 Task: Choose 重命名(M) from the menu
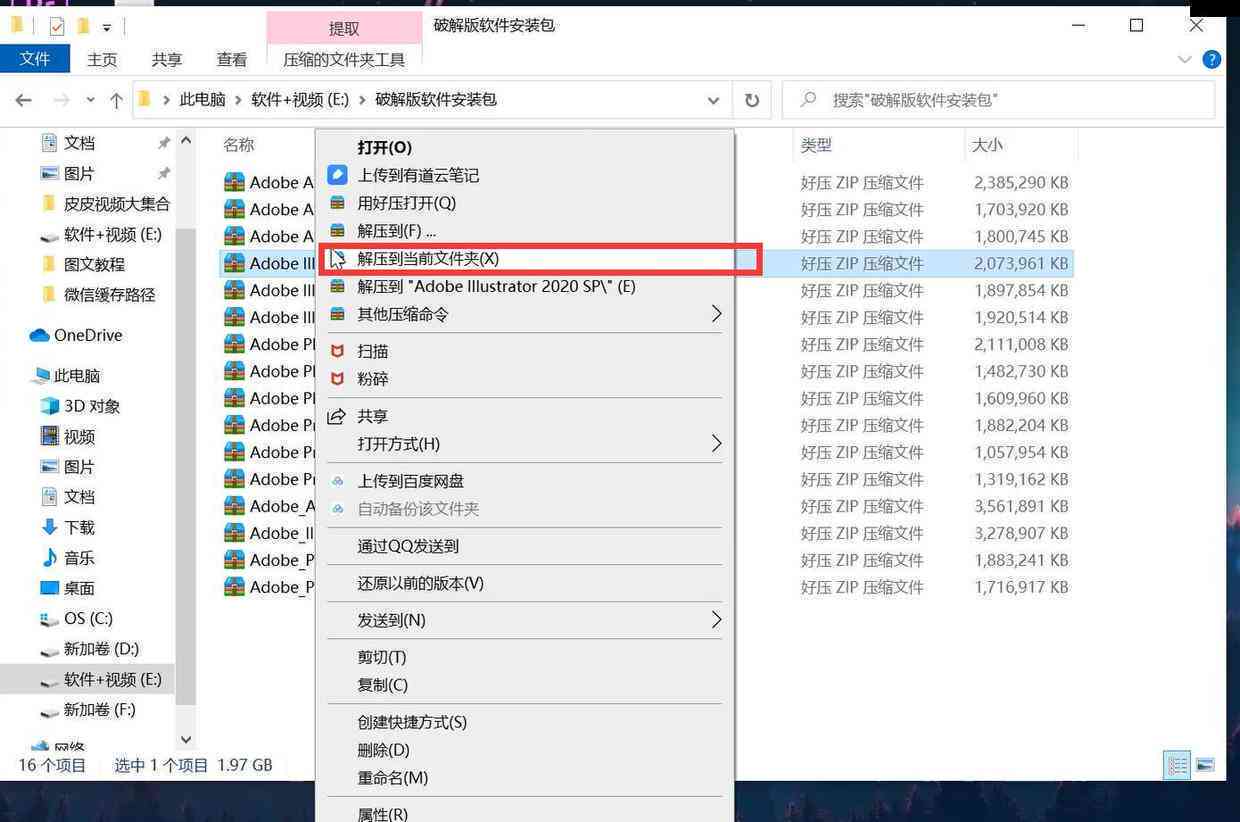click(x=393, y=778)
